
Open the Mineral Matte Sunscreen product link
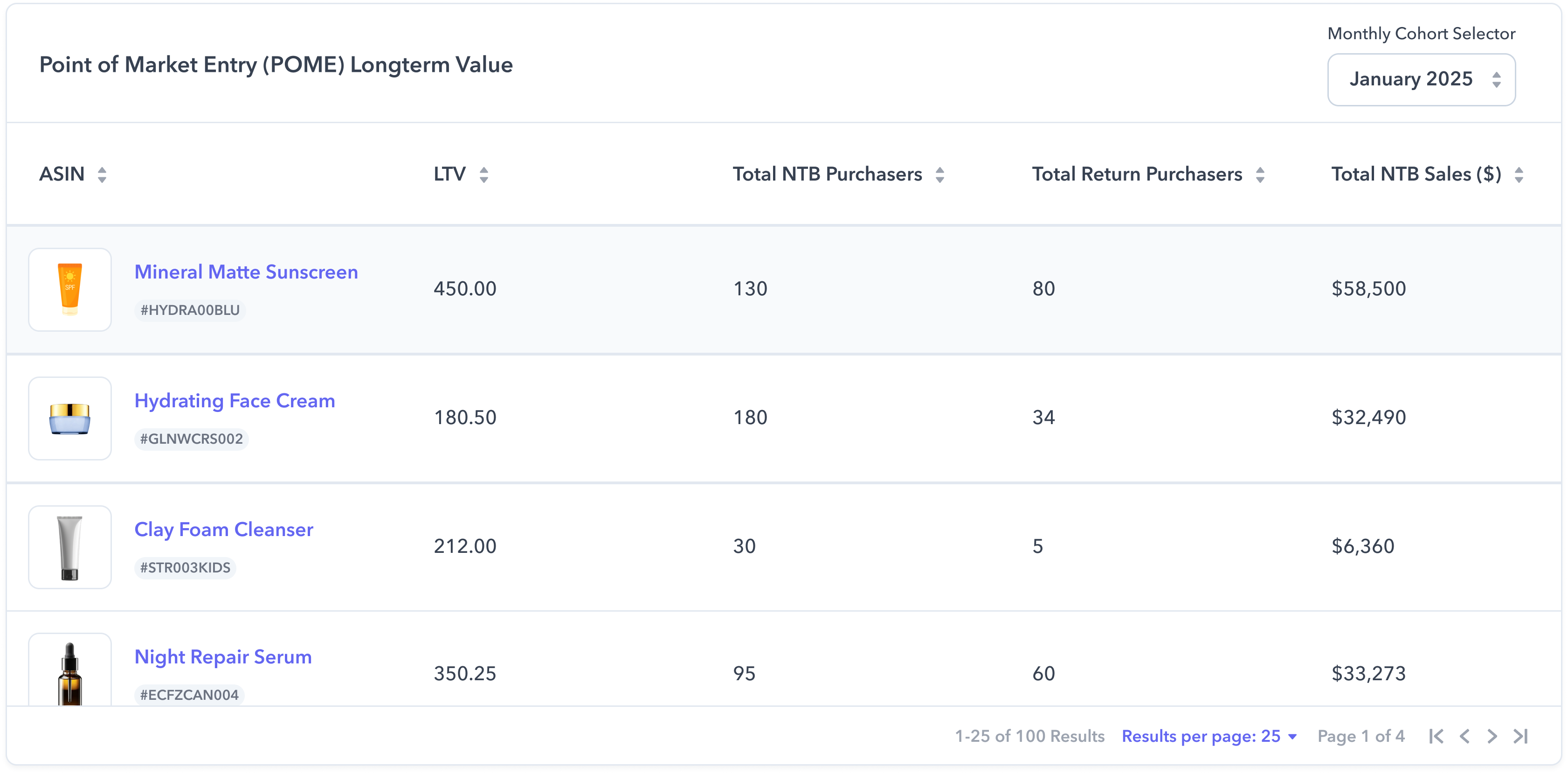[x=246, y=272]
